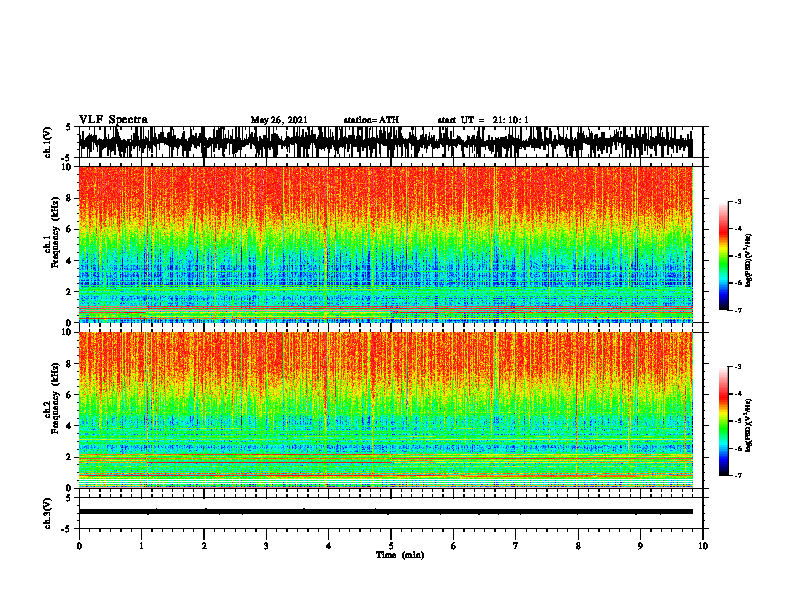Click the "station= ATH" header text
792x612 pixels.
pyautogui.click(x=371, y=120)
